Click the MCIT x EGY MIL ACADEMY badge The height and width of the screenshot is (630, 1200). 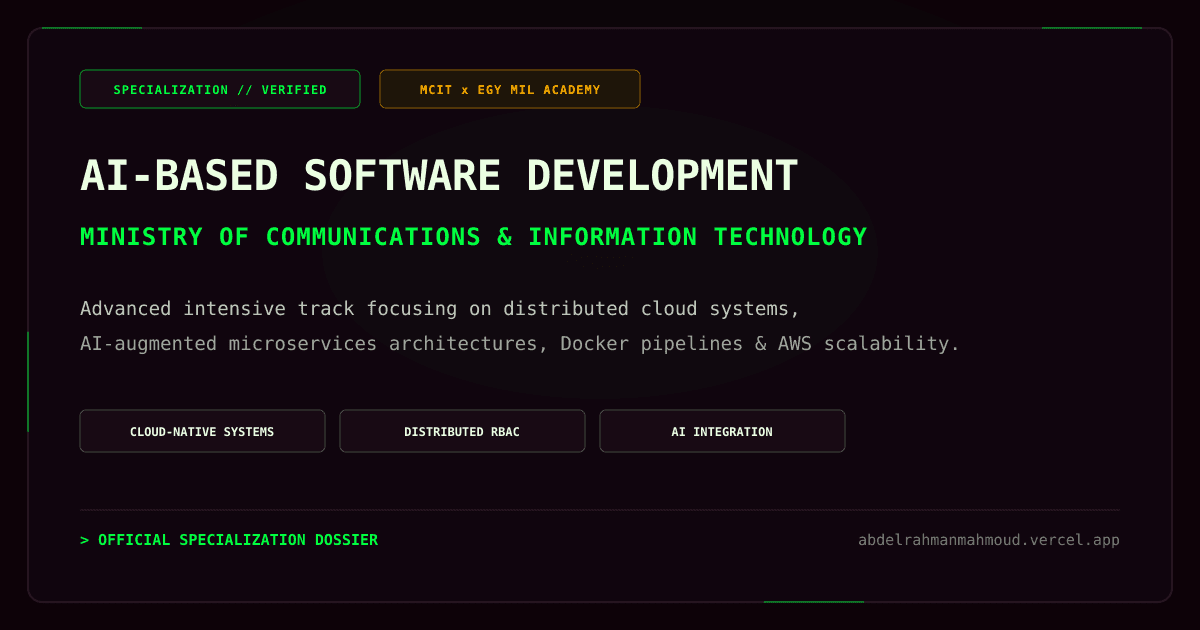pos(510,89)
